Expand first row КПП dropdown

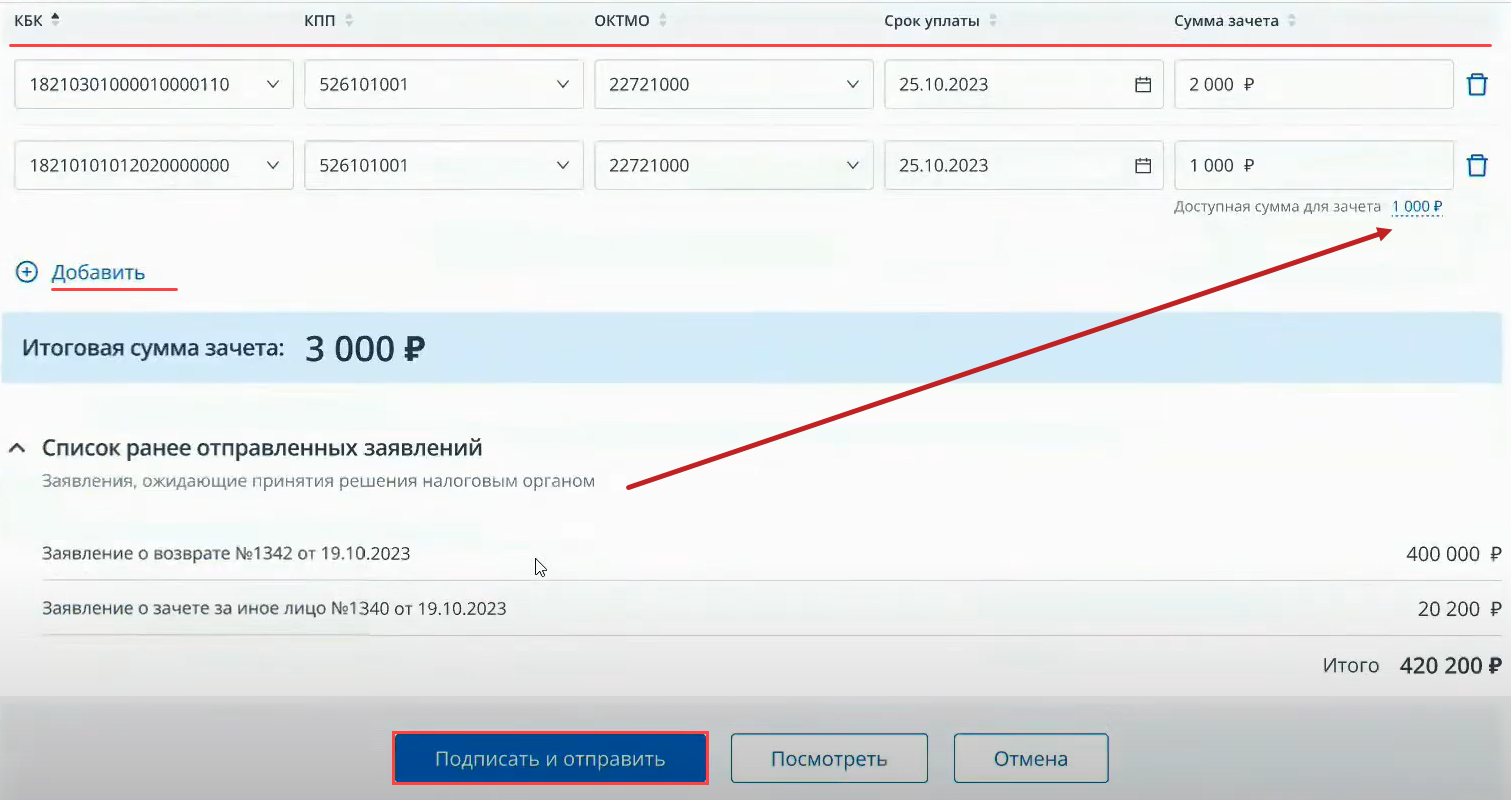click(x=563, y=85)
